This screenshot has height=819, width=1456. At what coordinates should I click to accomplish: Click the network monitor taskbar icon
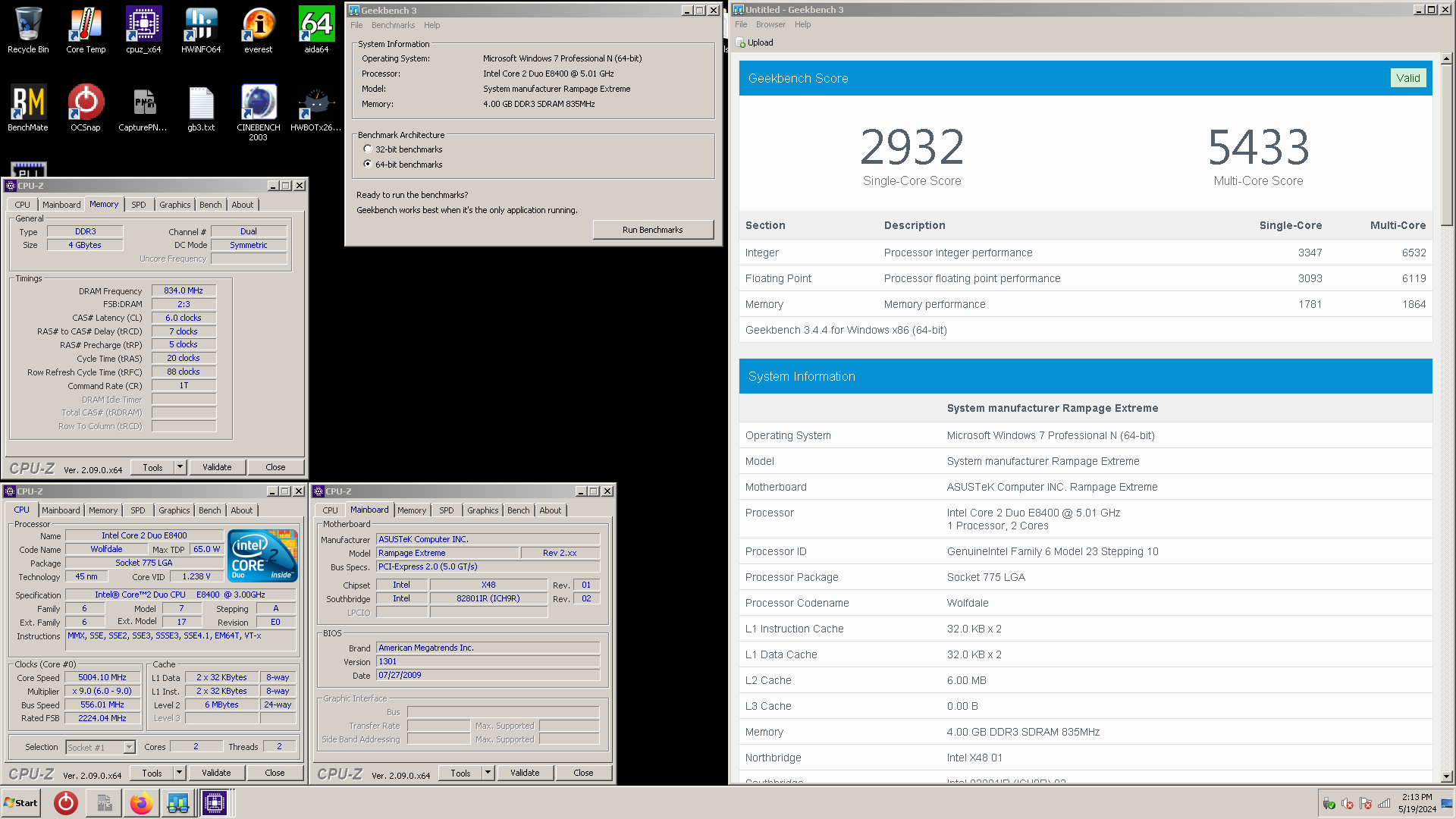click(178, 803)
